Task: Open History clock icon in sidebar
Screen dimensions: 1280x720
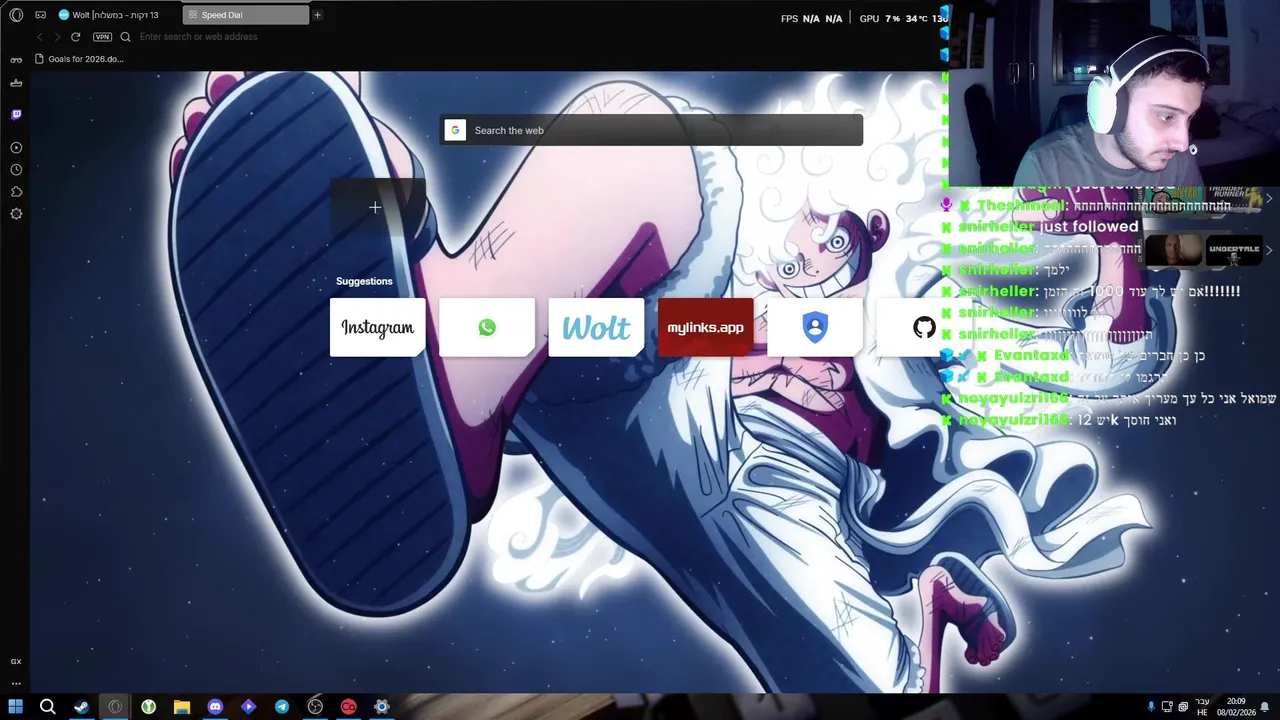Action: [16, 170]
